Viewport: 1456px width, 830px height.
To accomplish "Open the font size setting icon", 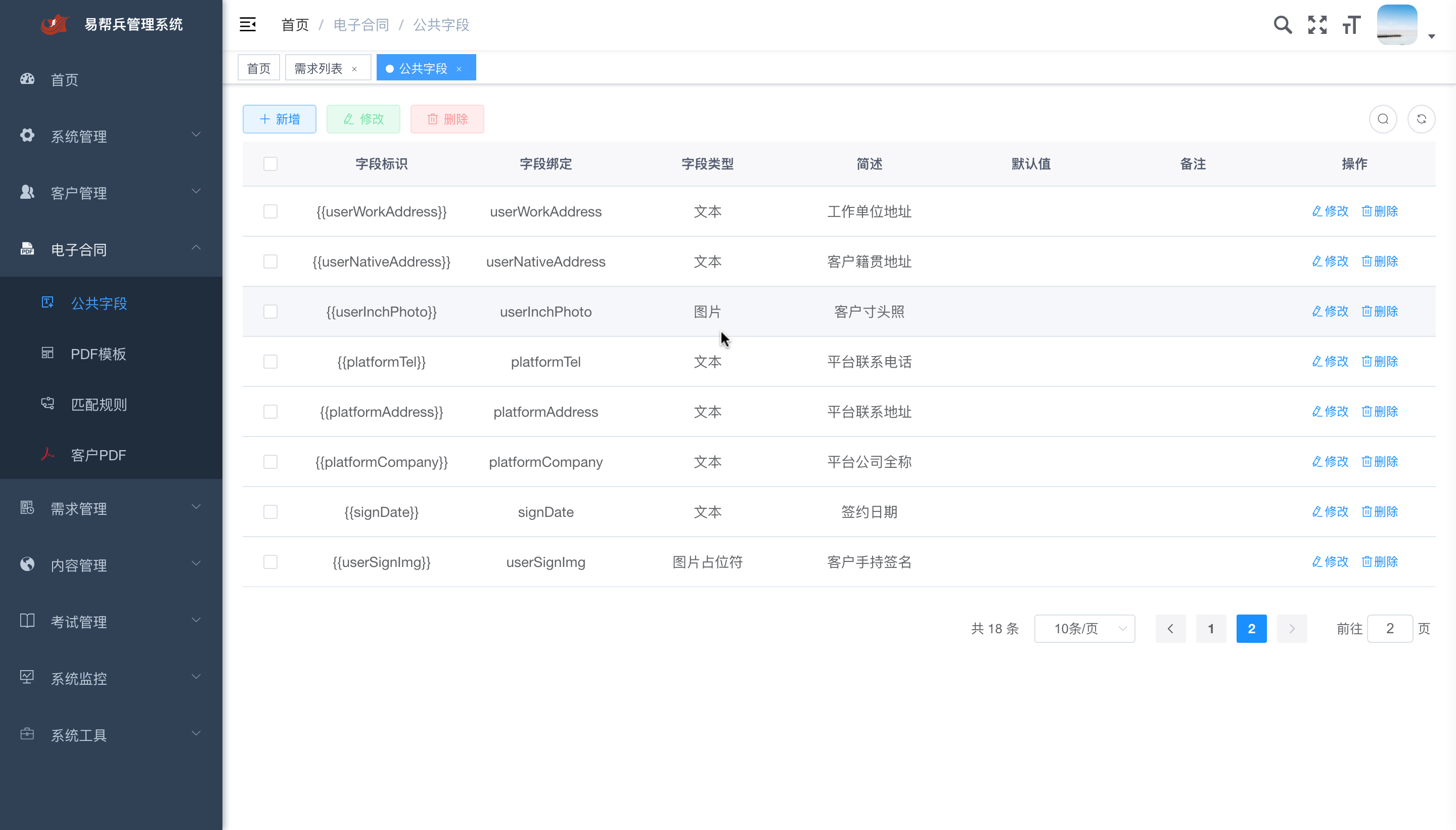I will coord(1351,24).
